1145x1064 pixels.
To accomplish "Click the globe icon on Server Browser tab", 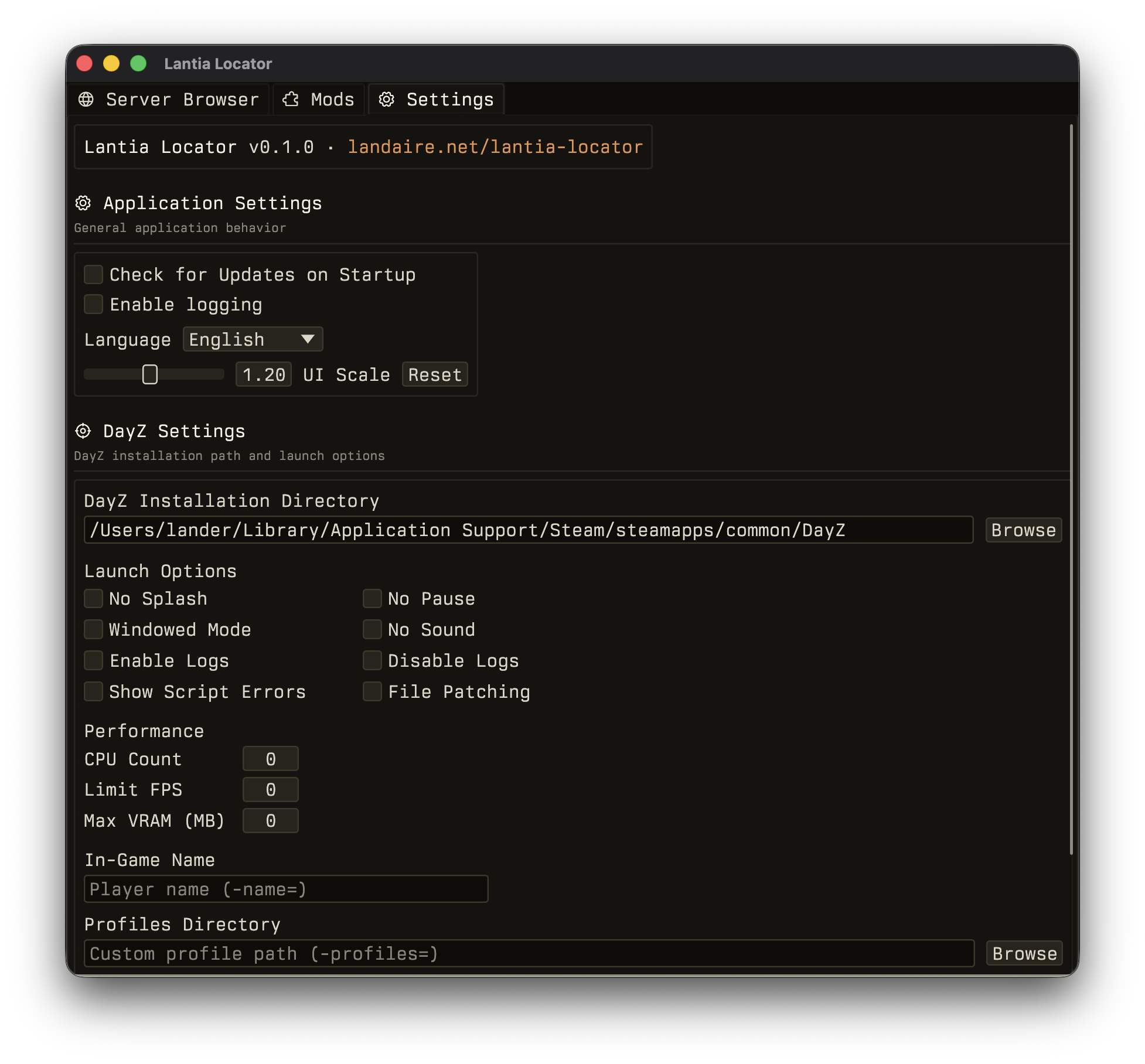I will coord(86,99).
